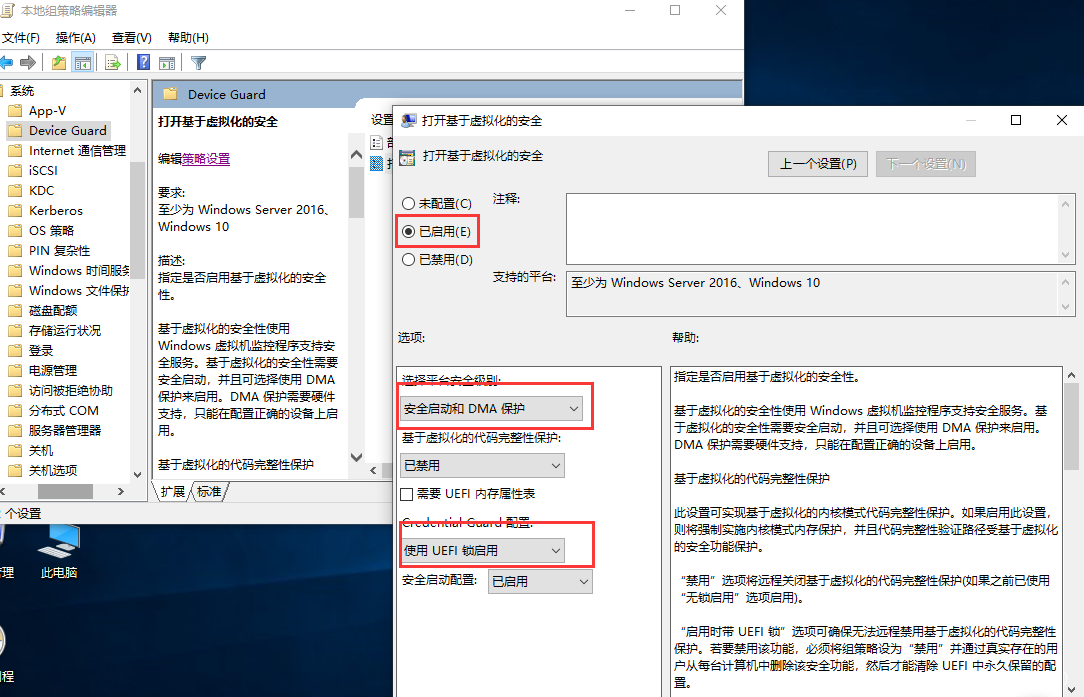The image size is (1084, 697).
Task: Select 分布式 COM tree item
Action: tap(64, 411)
